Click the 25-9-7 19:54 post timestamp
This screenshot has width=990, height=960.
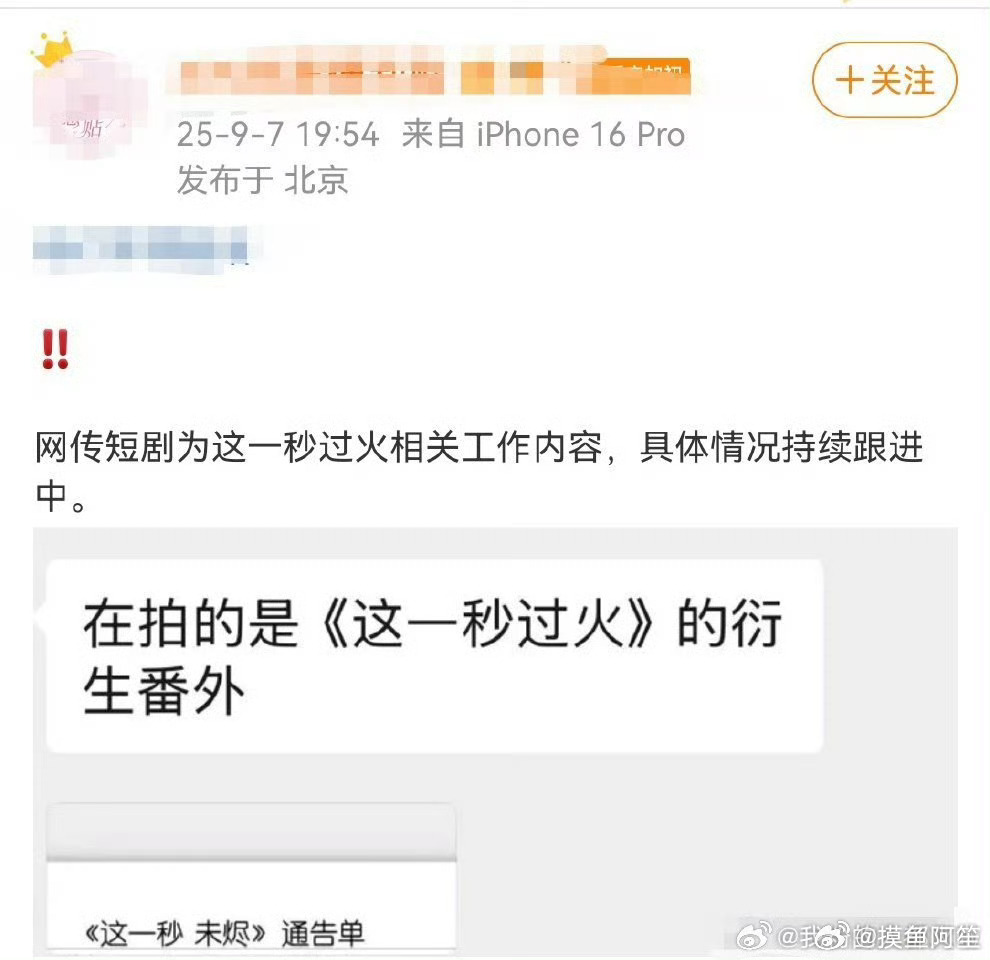278,135
